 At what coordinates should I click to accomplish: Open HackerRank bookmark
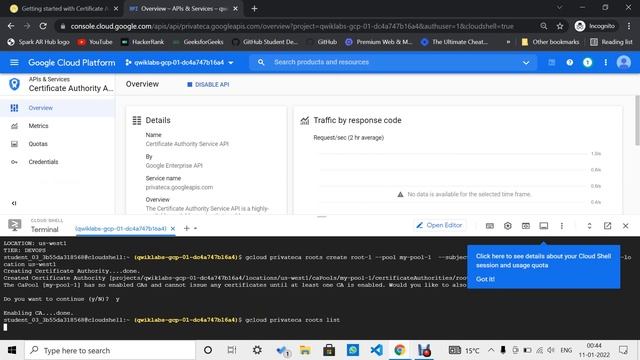(x=142, y=42)
